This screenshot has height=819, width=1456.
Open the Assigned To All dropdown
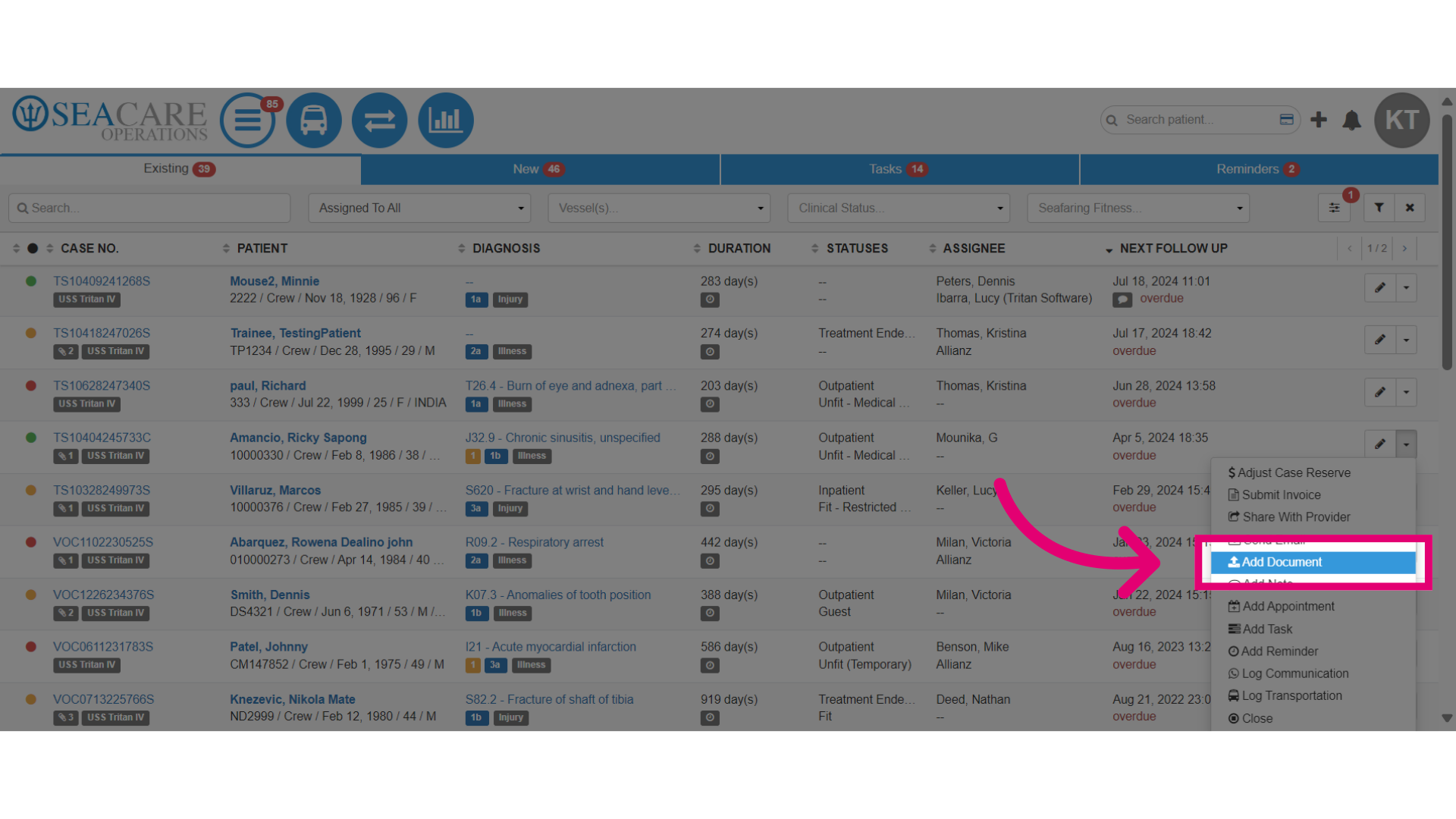419,208
